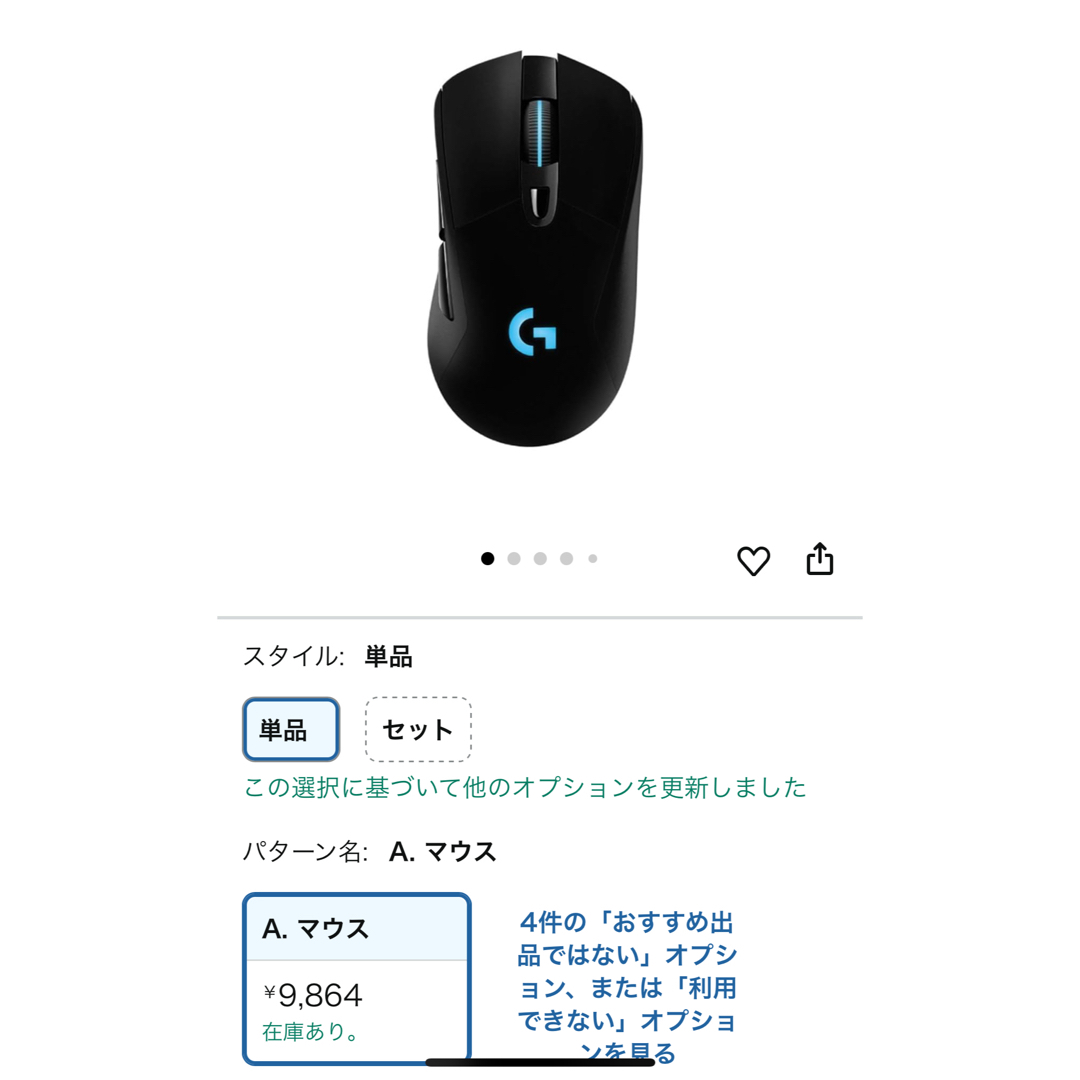
Task: Tap the 在庫あり stock status text
Action: coord(310,1032)
